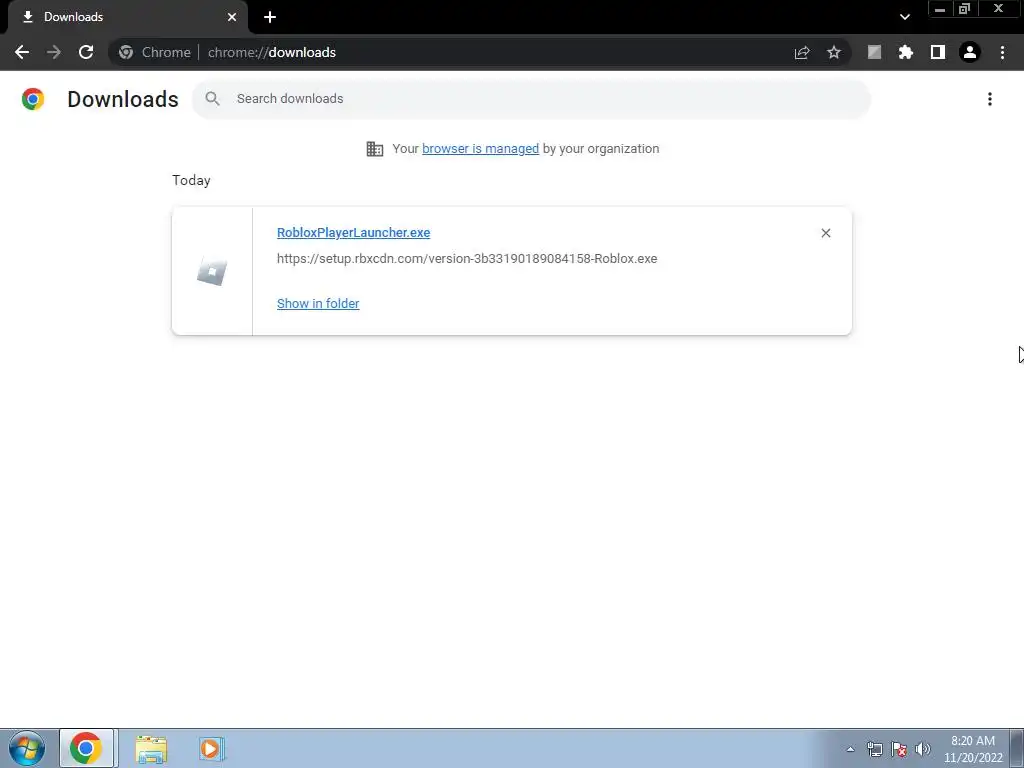Image resolution: width=1024 pixels, height=768 pixels.
Task: Click the Roblox file icon thumbnail
Action: (x=212, y=272)
